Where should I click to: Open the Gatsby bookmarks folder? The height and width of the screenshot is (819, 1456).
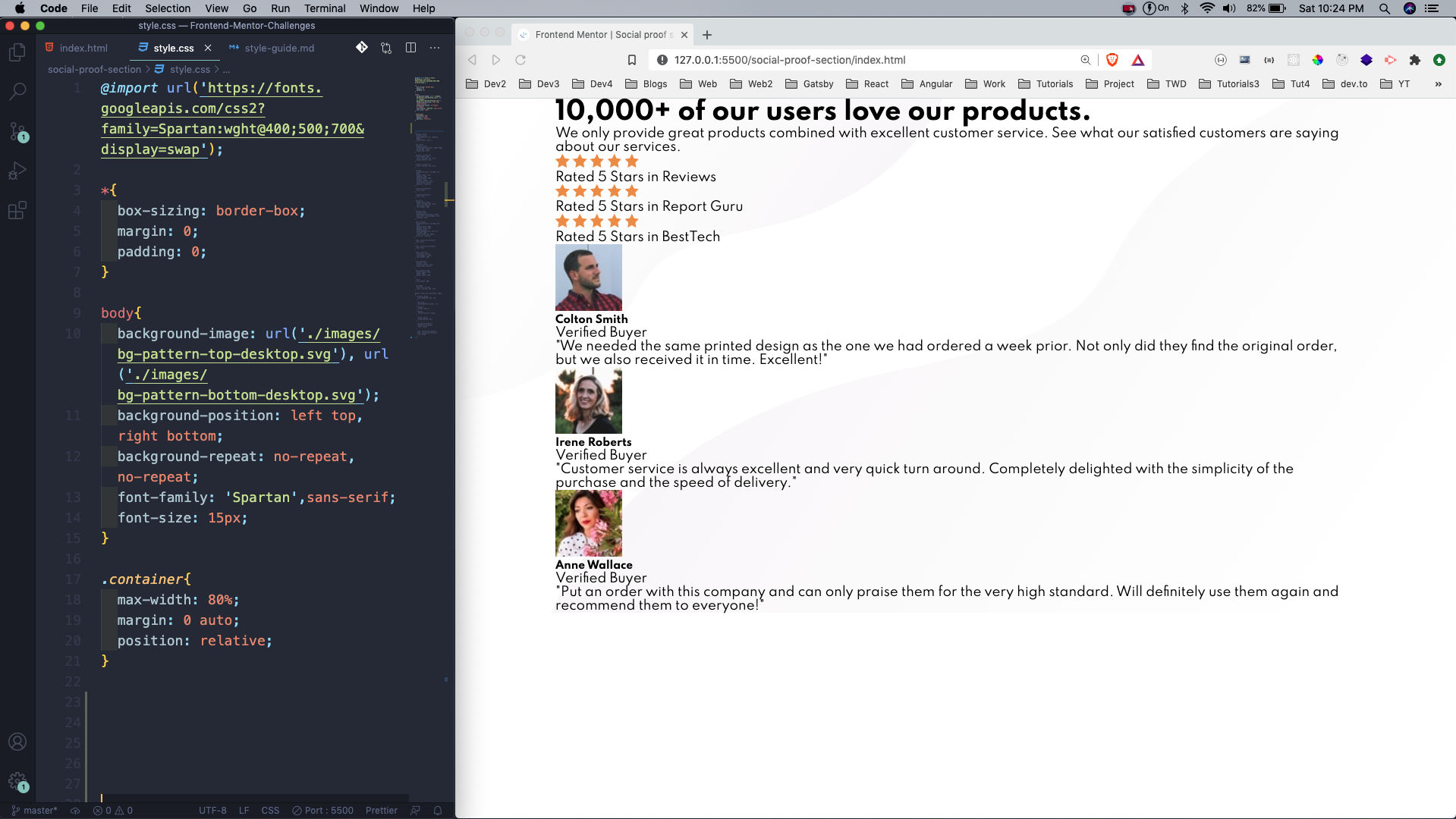tap(809, 84)
